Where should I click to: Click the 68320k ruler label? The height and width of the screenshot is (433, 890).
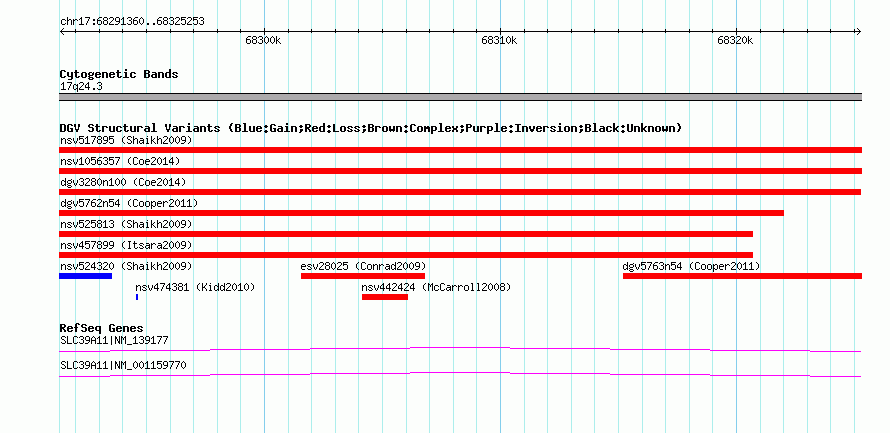click(735, 40)
